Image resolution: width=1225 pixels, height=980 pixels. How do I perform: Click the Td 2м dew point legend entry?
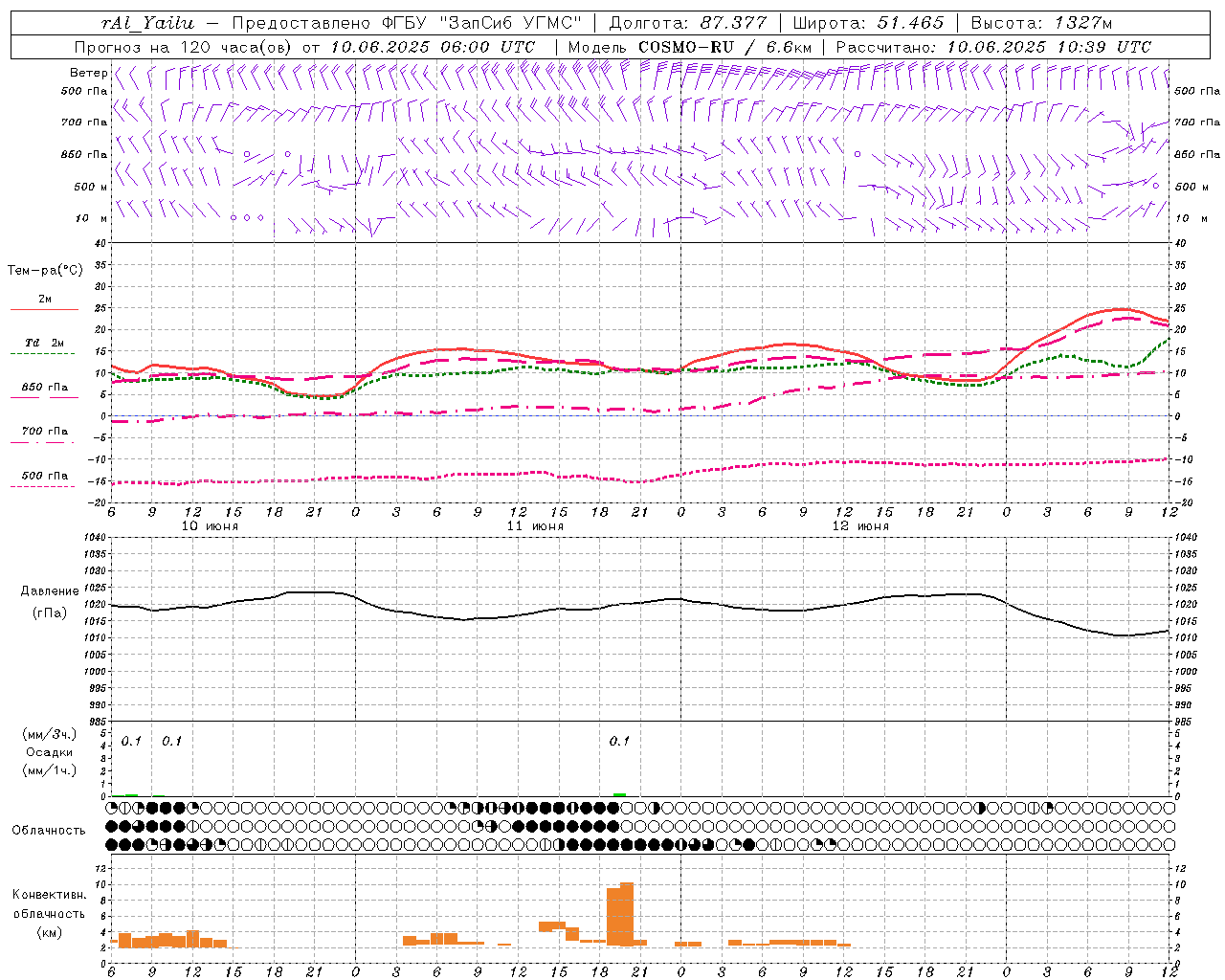pyautogui.click(x=44, y=343)
